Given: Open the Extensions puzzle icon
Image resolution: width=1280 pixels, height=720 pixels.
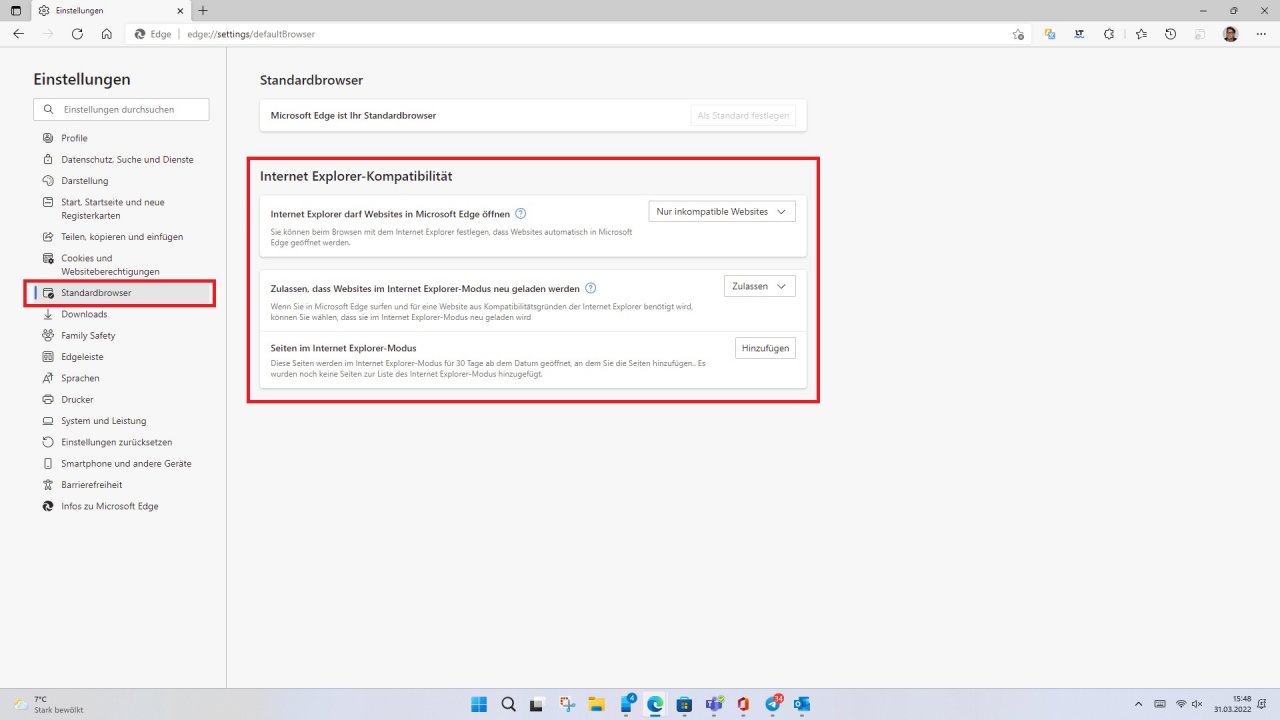Looking at the screenshot, I should point(1109,34).
